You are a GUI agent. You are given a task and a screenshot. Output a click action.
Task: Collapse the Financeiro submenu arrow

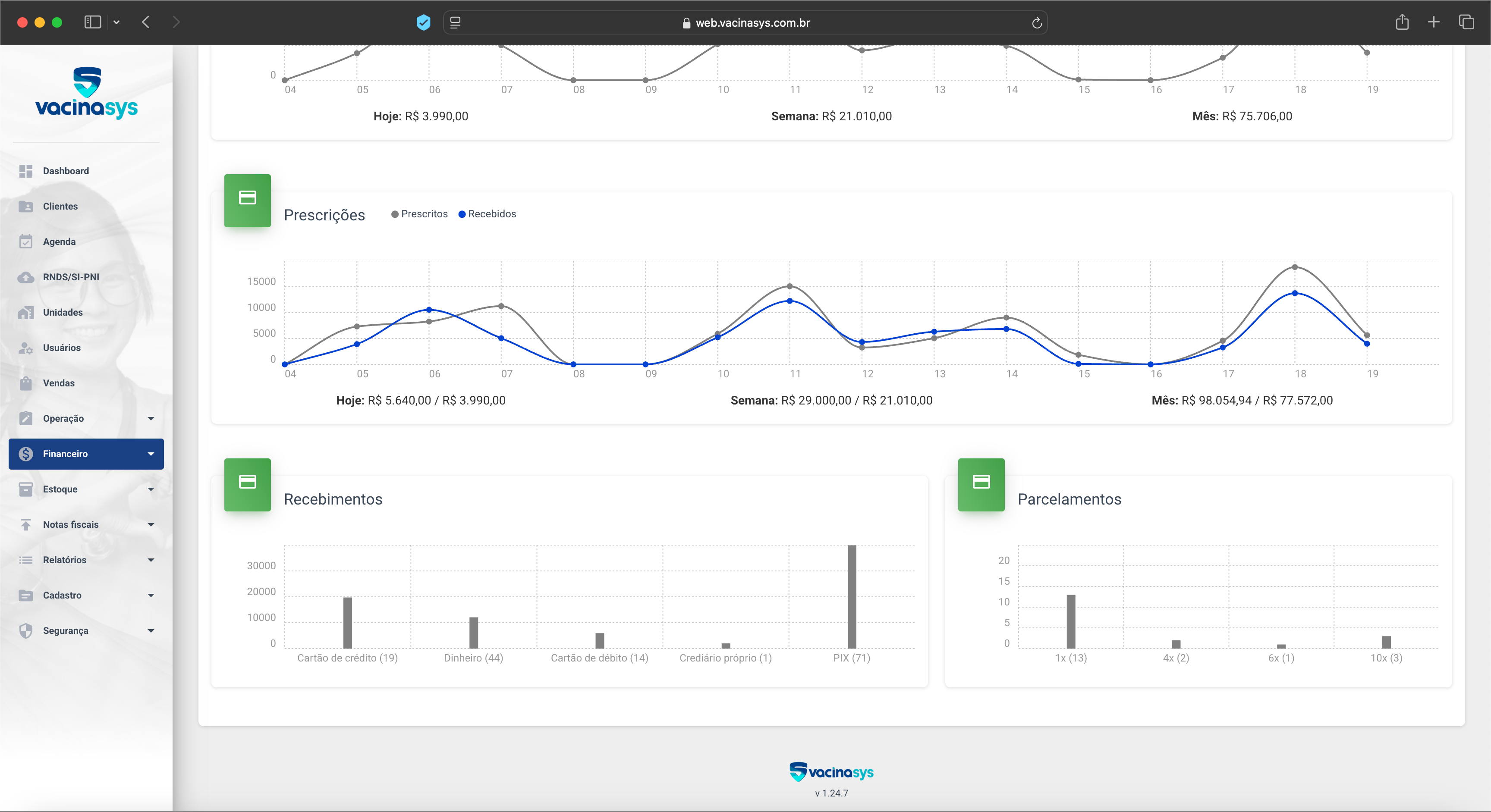tap(151, 454)
